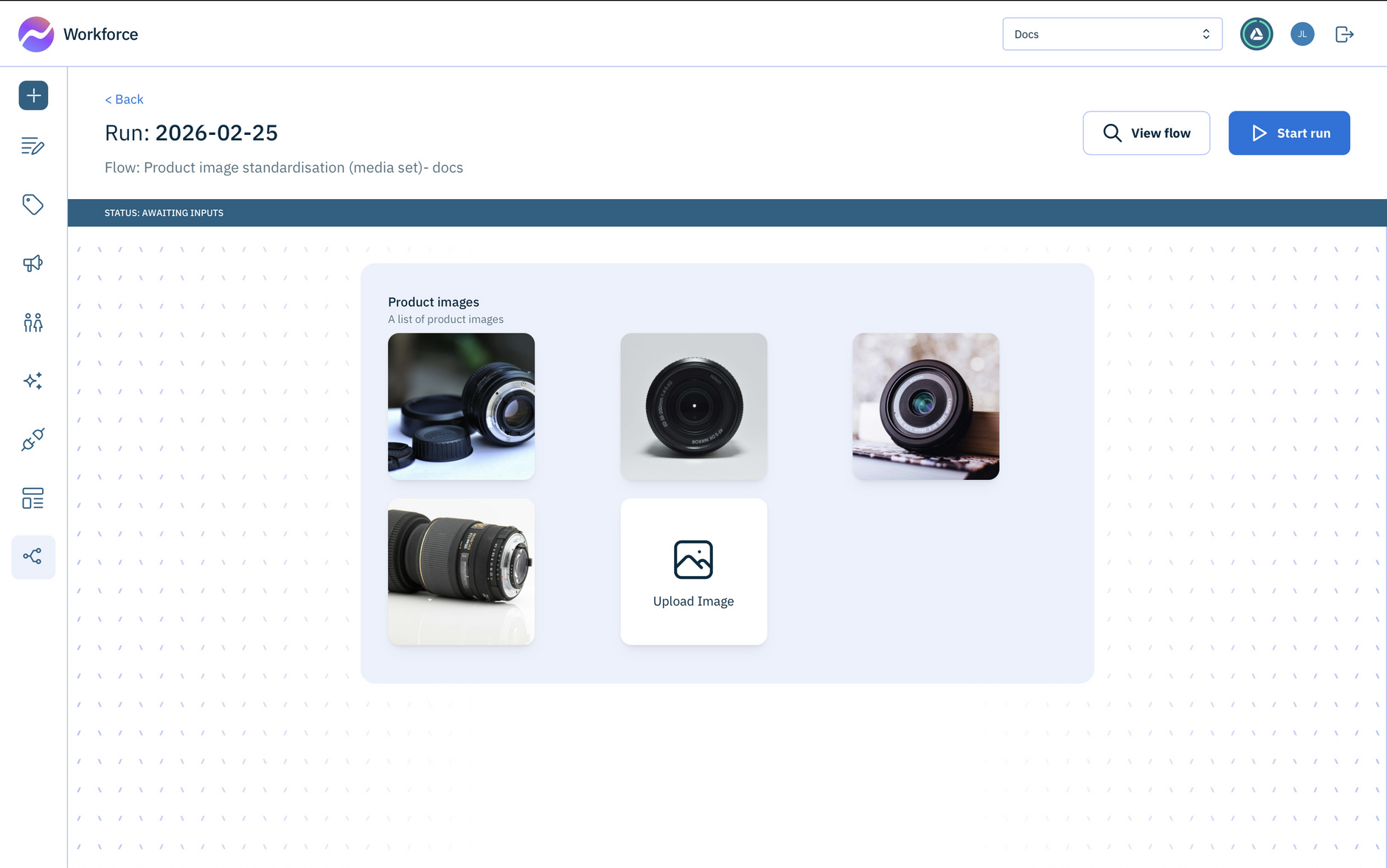The image size is (1387, 868).
Task: Start the run
Action: (x=1288, y=133)
